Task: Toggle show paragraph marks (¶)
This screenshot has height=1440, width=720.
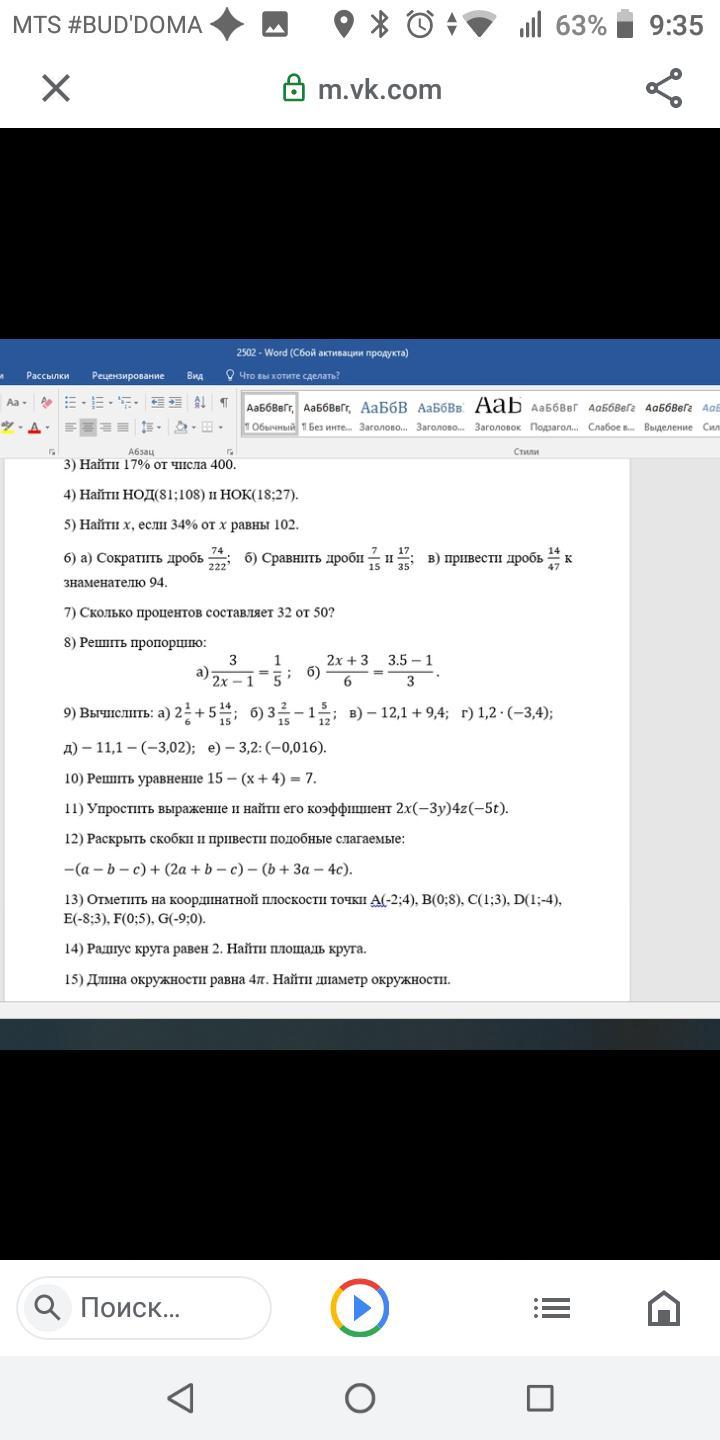Action: pos(224,402)
